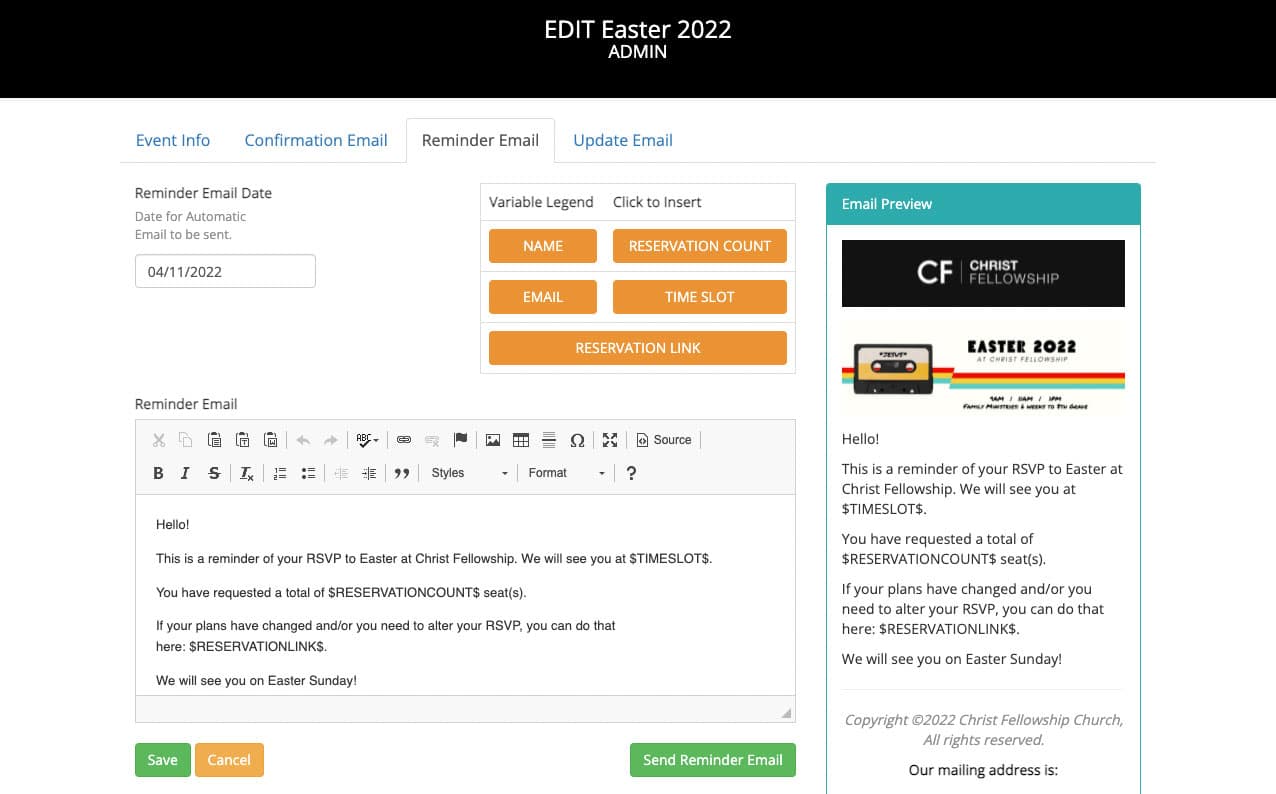Click the Paste icon in editor toolbar

pos(214,440)
